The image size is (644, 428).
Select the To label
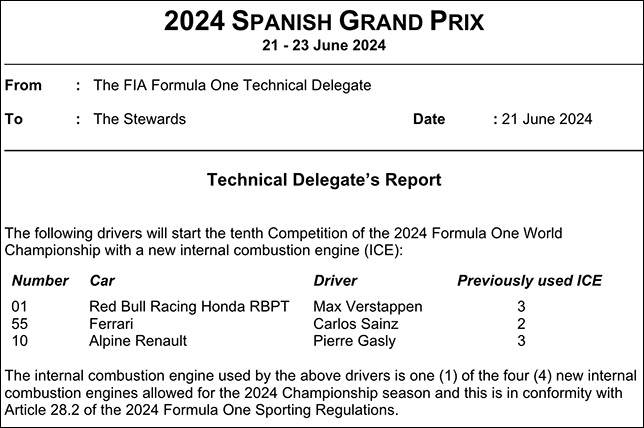click(x=14, y=119)
